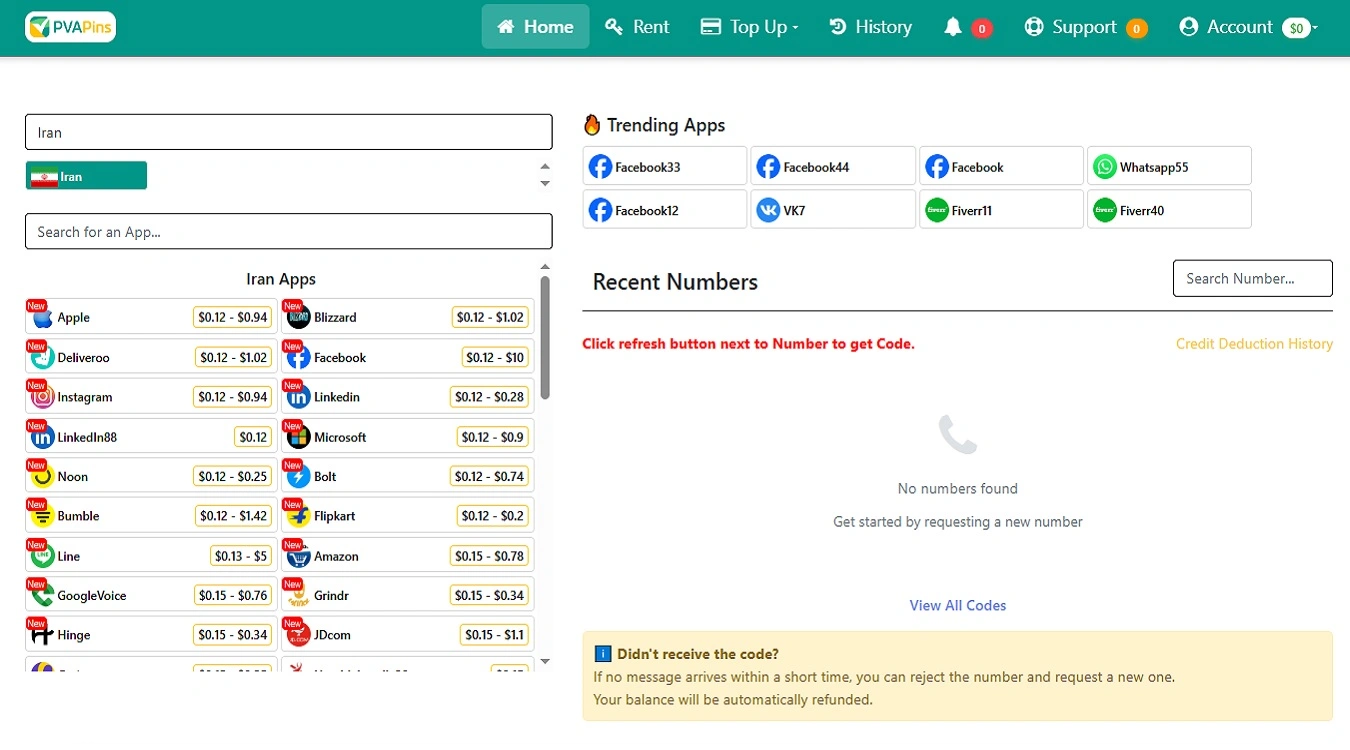The width and height of the screenshot is (1350, 750).
Task: Click the Grindr app icon
Action: [298, 596]
